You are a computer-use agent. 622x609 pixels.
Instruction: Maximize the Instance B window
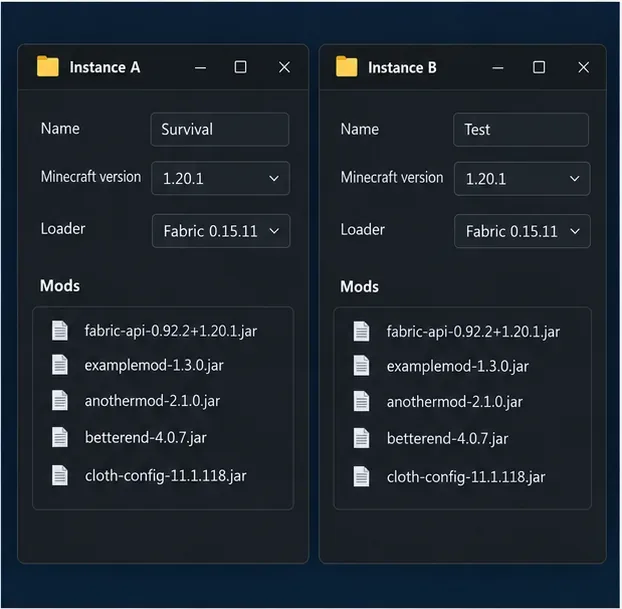[x=539, y=67]
